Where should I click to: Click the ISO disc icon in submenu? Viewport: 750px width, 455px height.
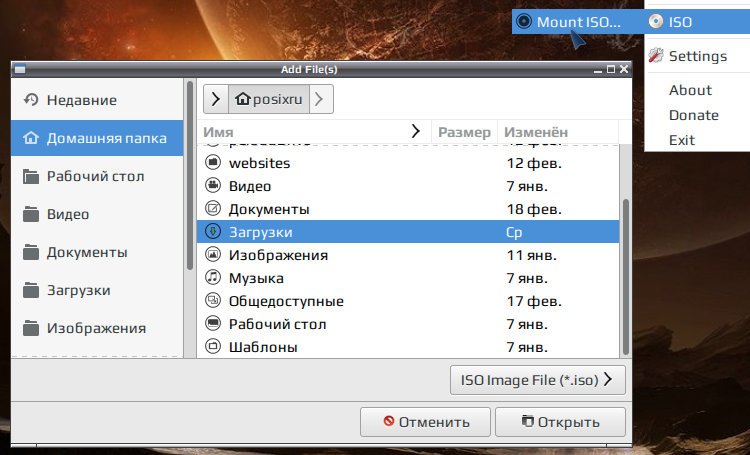656,22
